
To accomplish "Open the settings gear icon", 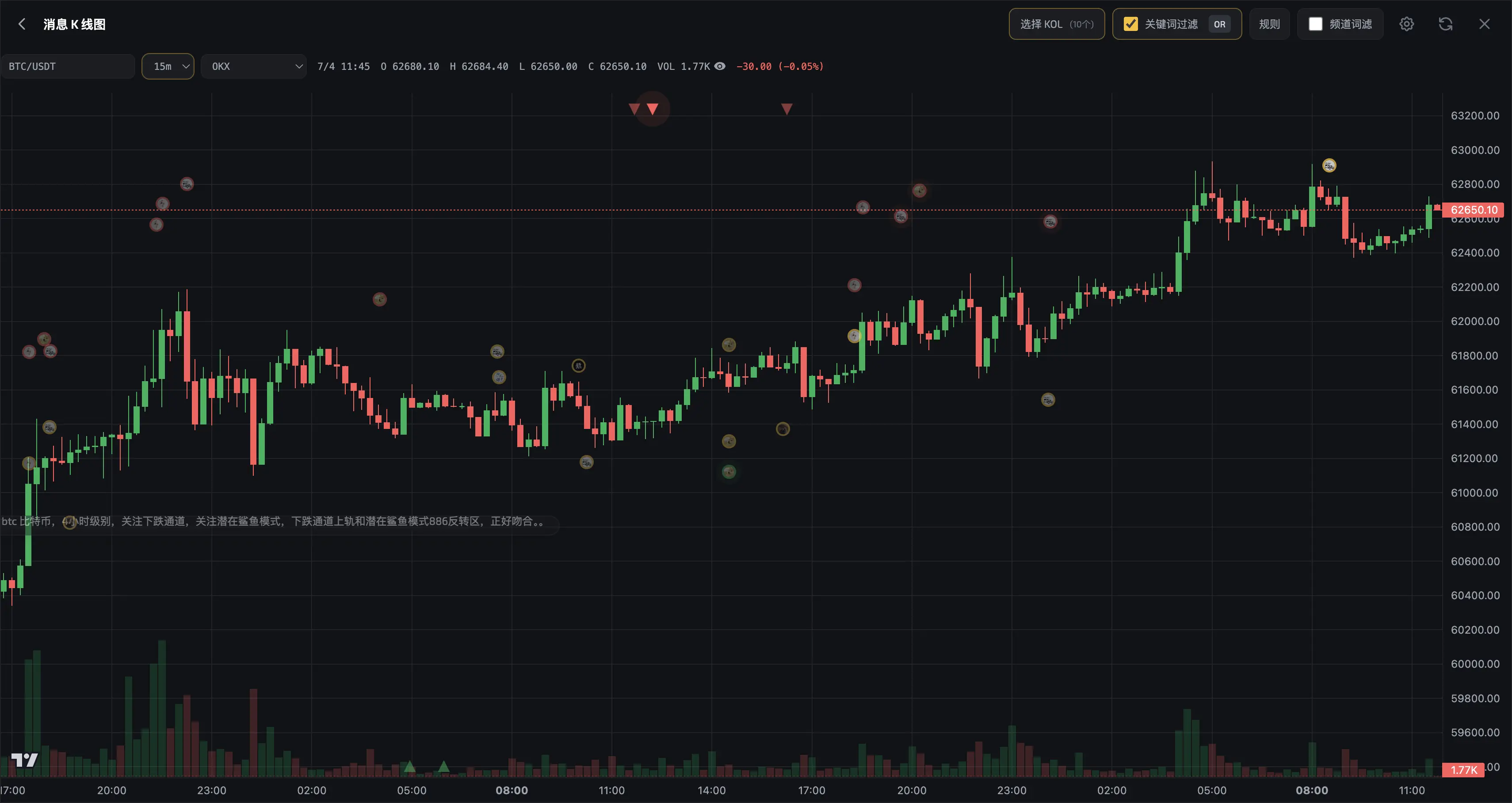I will [1406, 24].
